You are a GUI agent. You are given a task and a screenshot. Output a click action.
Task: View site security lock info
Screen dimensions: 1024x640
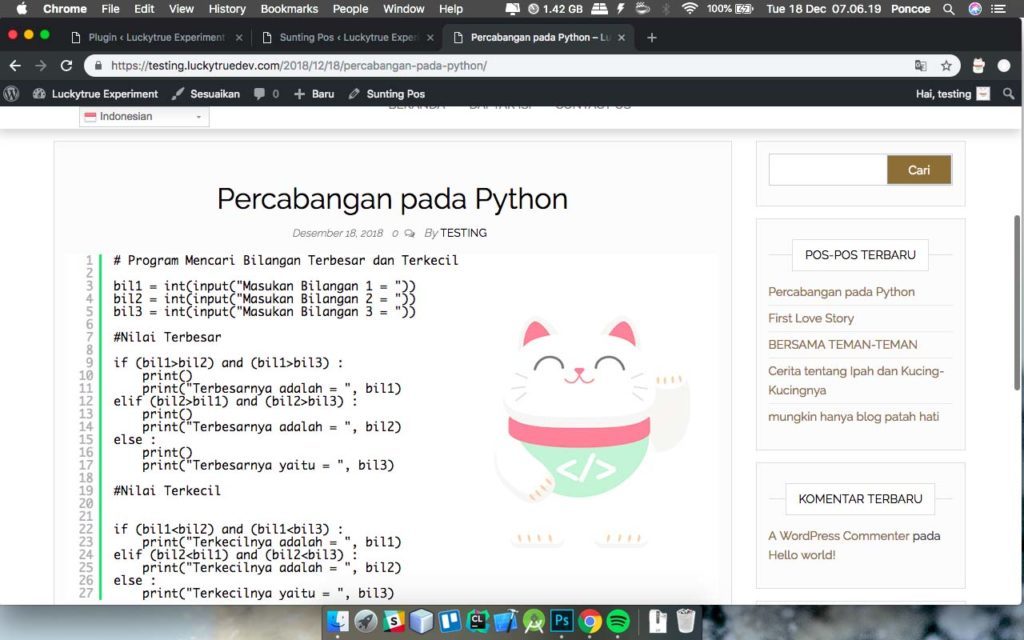click(99, 65)
